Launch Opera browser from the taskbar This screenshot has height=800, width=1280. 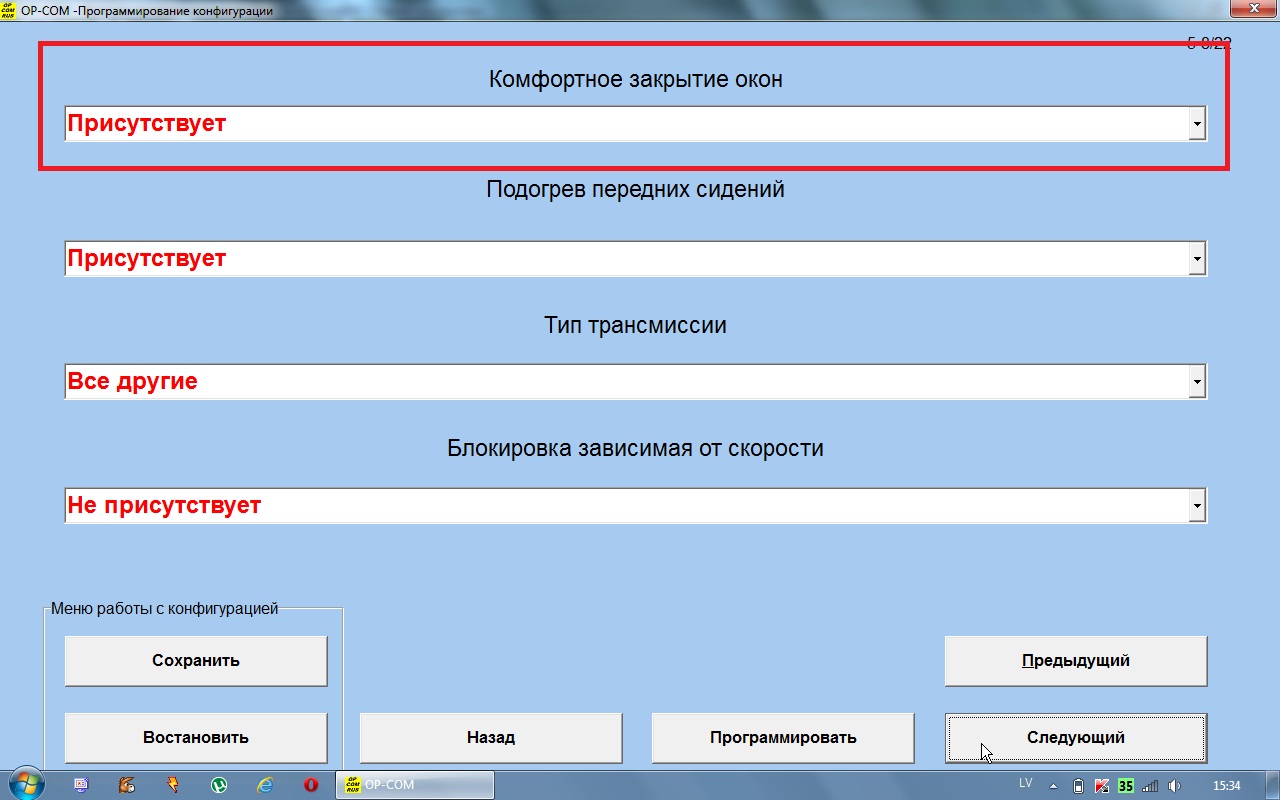(311, 785)
